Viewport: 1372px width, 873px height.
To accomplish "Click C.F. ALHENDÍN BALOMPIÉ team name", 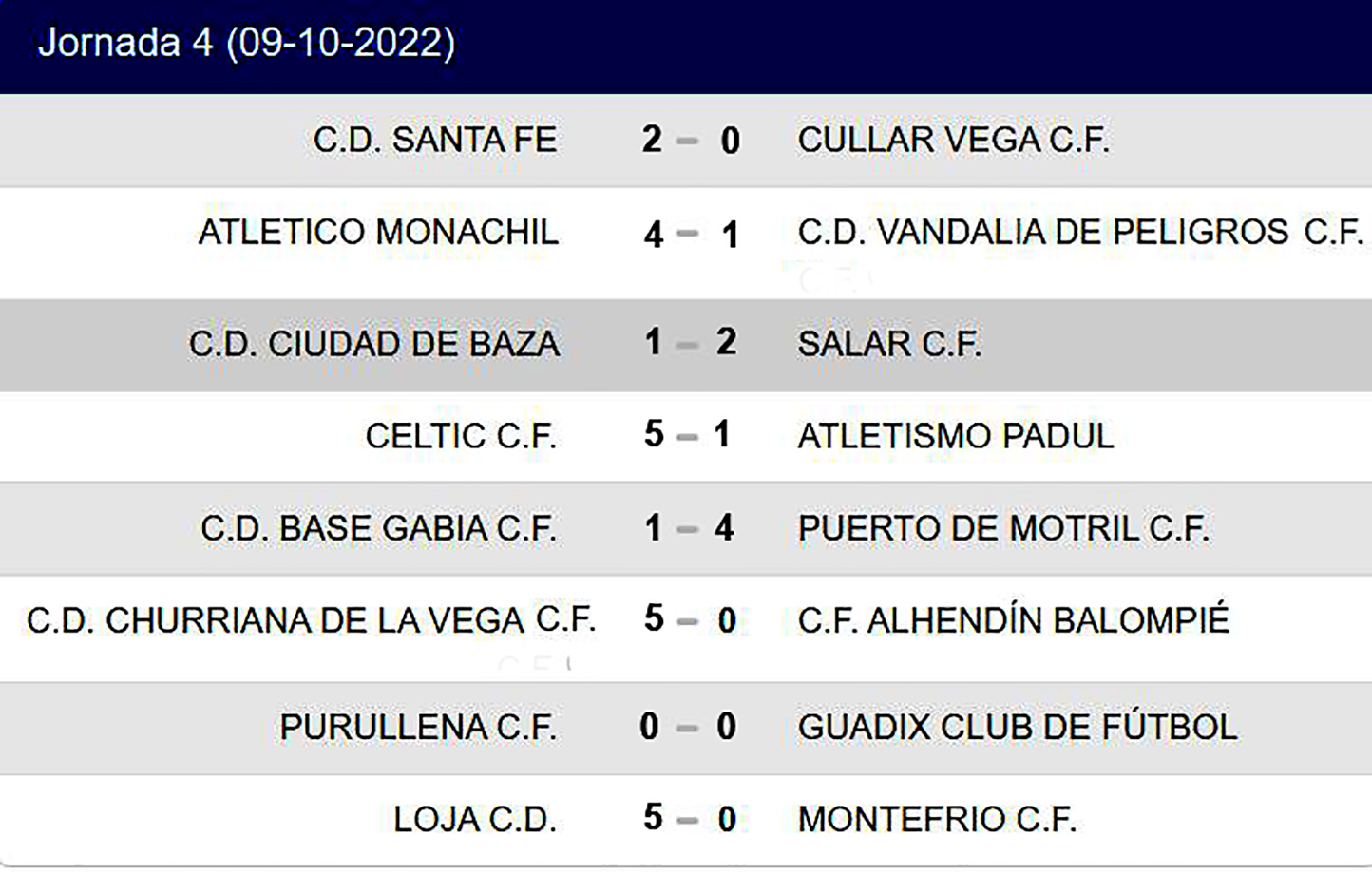I will (x=1013, y=620).
